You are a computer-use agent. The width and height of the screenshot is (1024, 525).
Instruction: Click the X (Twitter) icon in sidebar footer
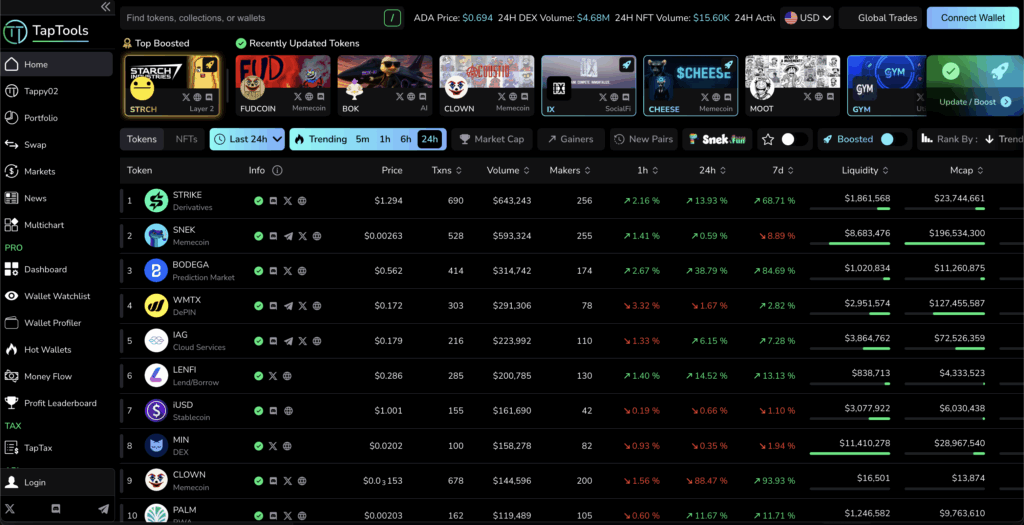pos(10,509)
